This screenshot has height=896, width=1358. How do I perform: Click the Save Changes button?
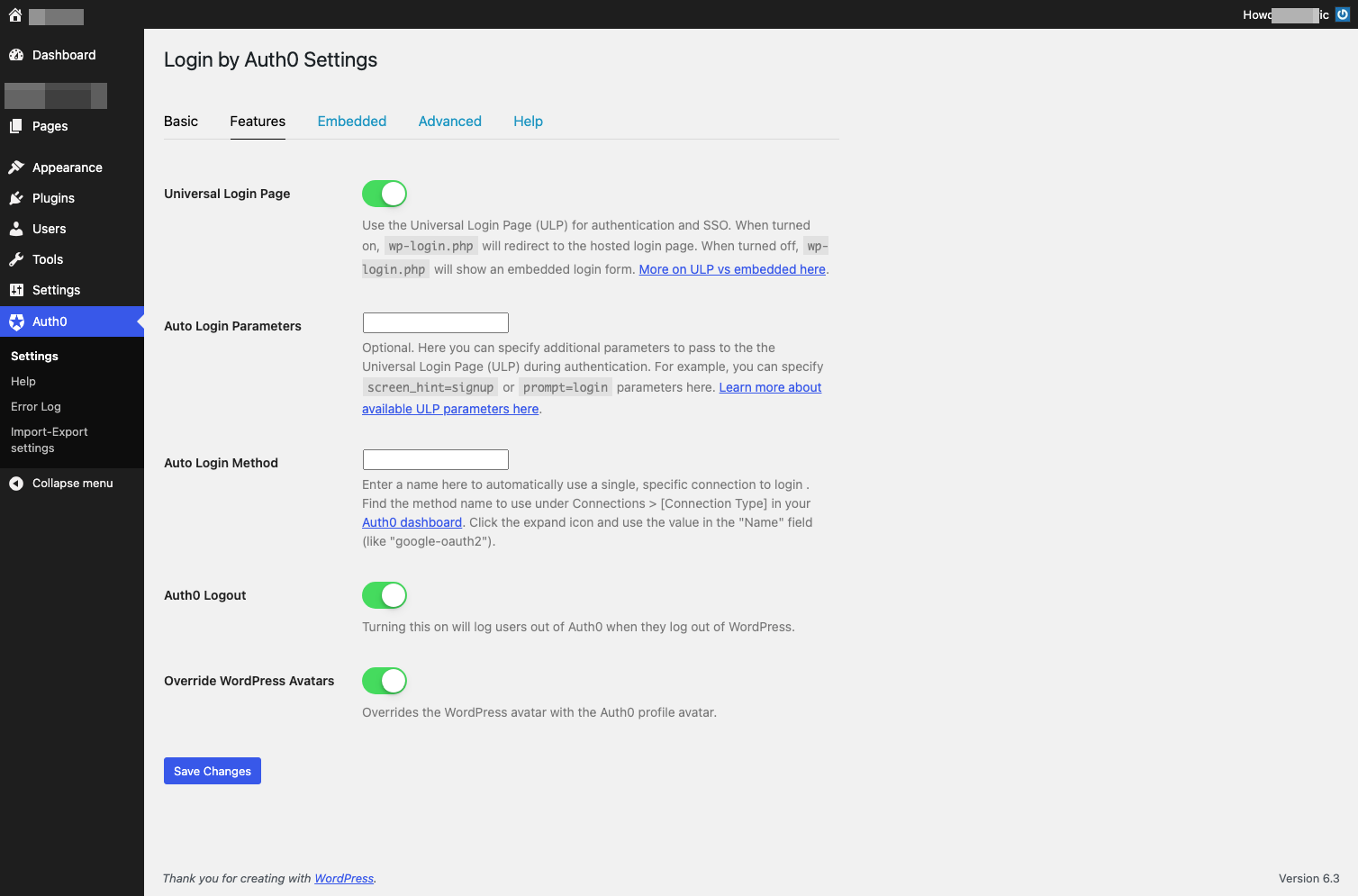click(x=213, y=771)
